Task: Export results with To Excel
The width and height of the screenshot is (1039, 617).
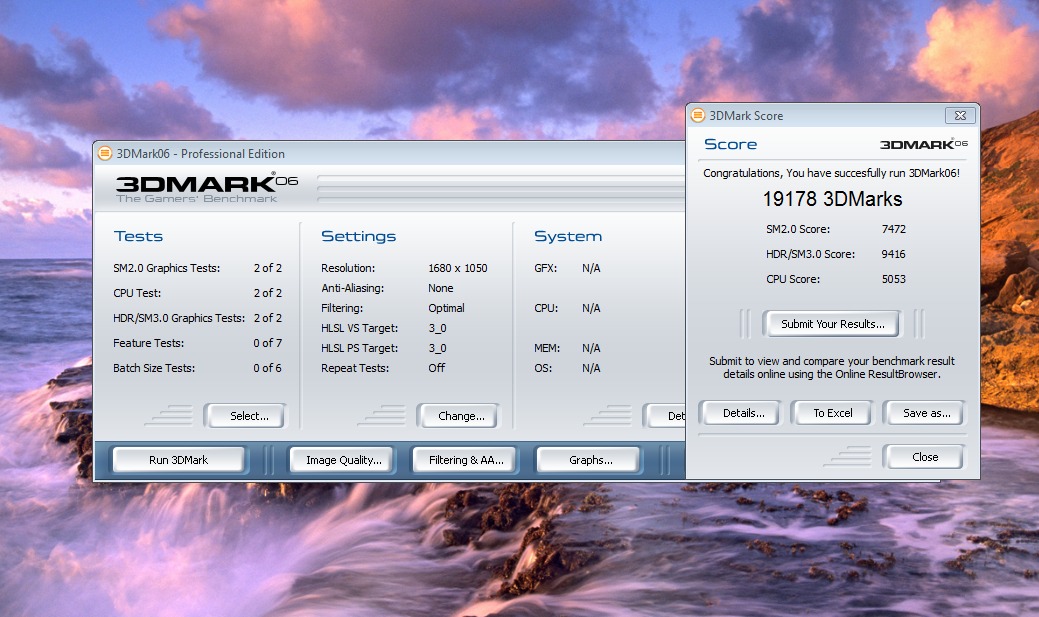Action: (833, 413)
